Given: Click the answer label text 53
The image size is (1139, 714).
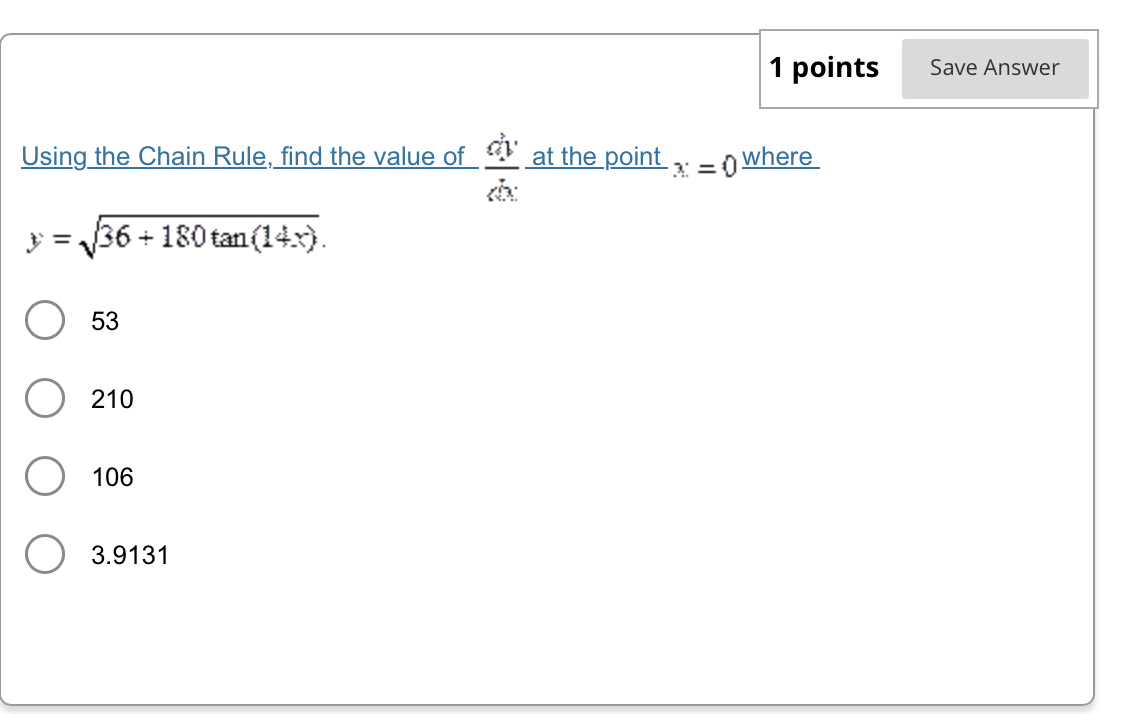Looking at the screenshot, I should pos(105,320).
